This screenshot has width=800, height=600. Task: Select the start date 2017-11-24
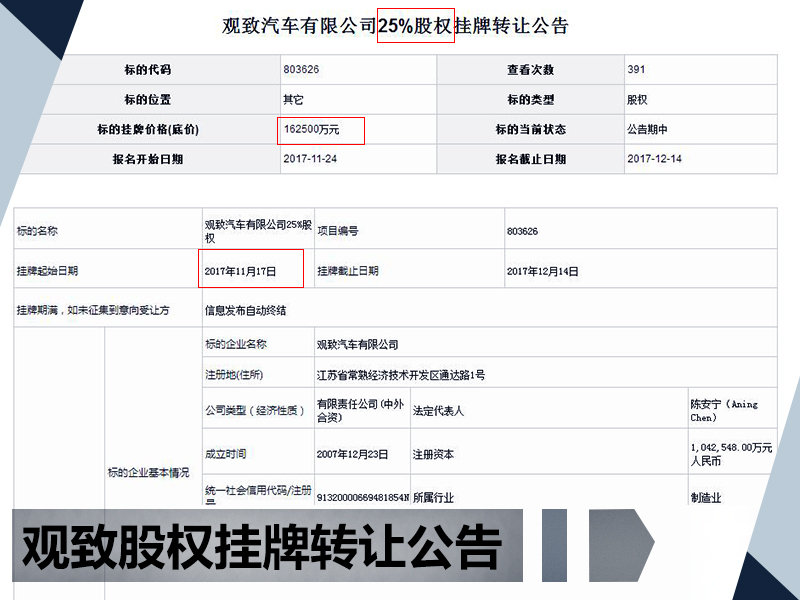pos(310,159)
